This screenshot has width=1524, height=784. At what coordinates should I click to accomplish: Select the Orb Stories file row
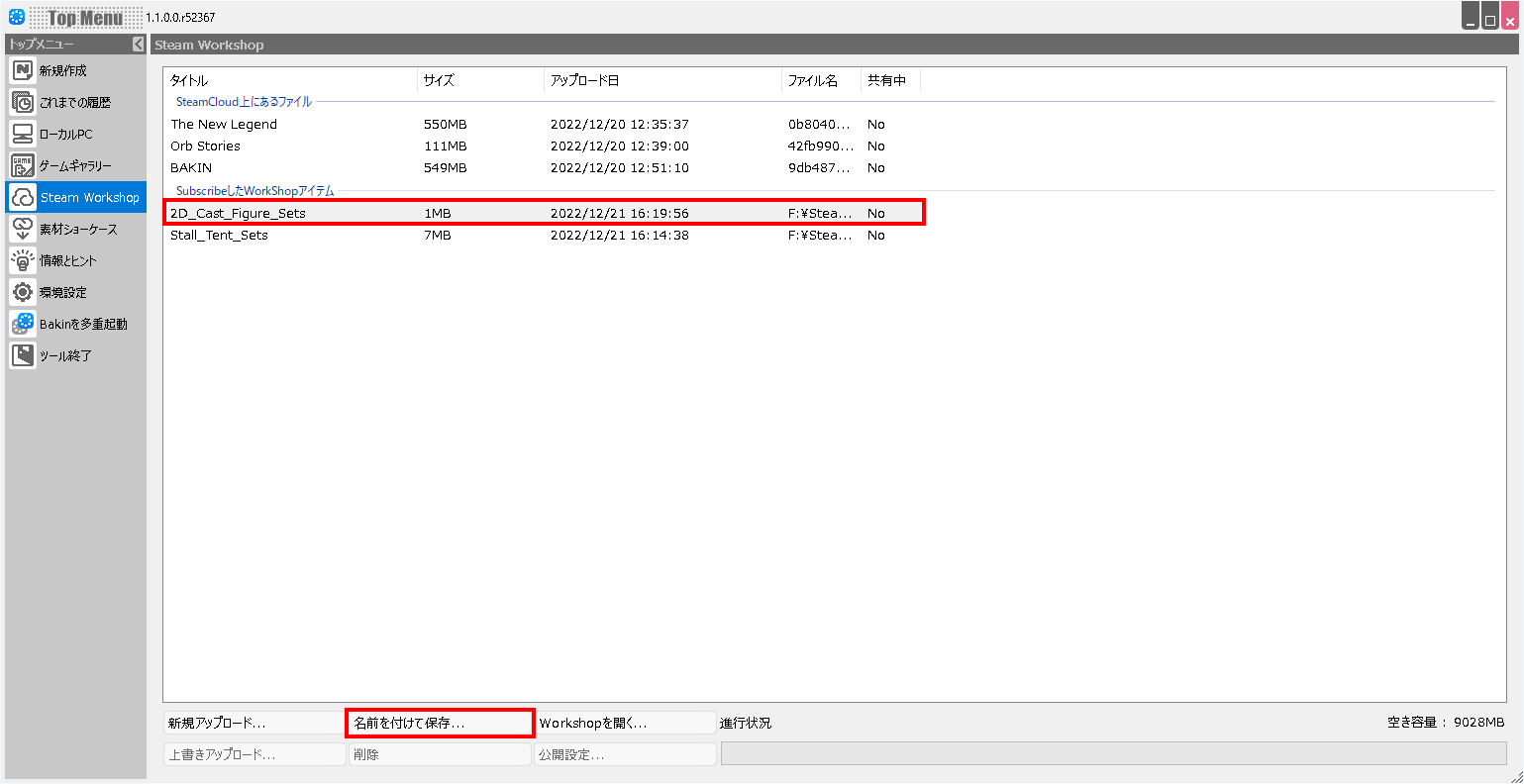click(x=206, y=147)
